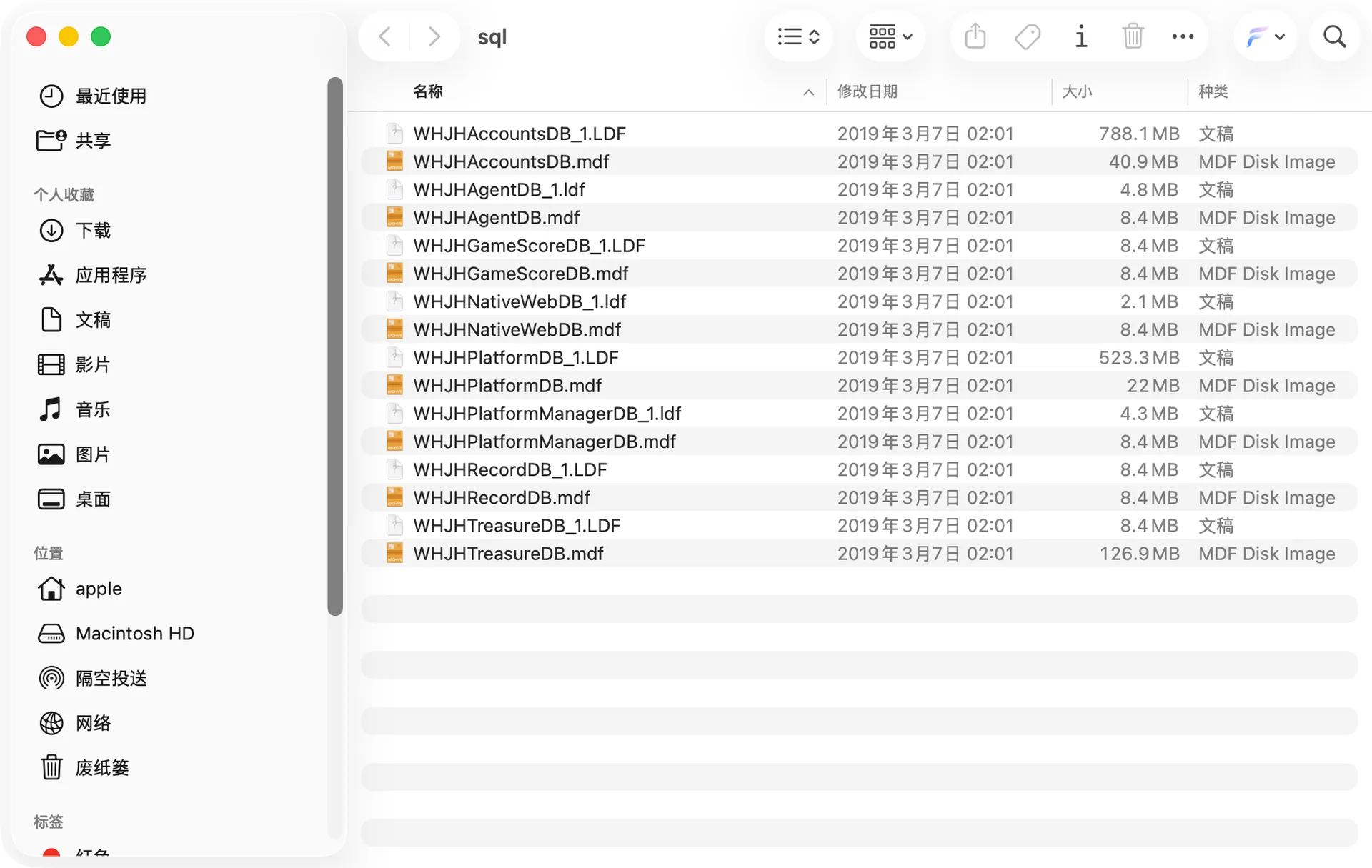
Task: Sort by 大小 column header
Action: pos(1077,91)
